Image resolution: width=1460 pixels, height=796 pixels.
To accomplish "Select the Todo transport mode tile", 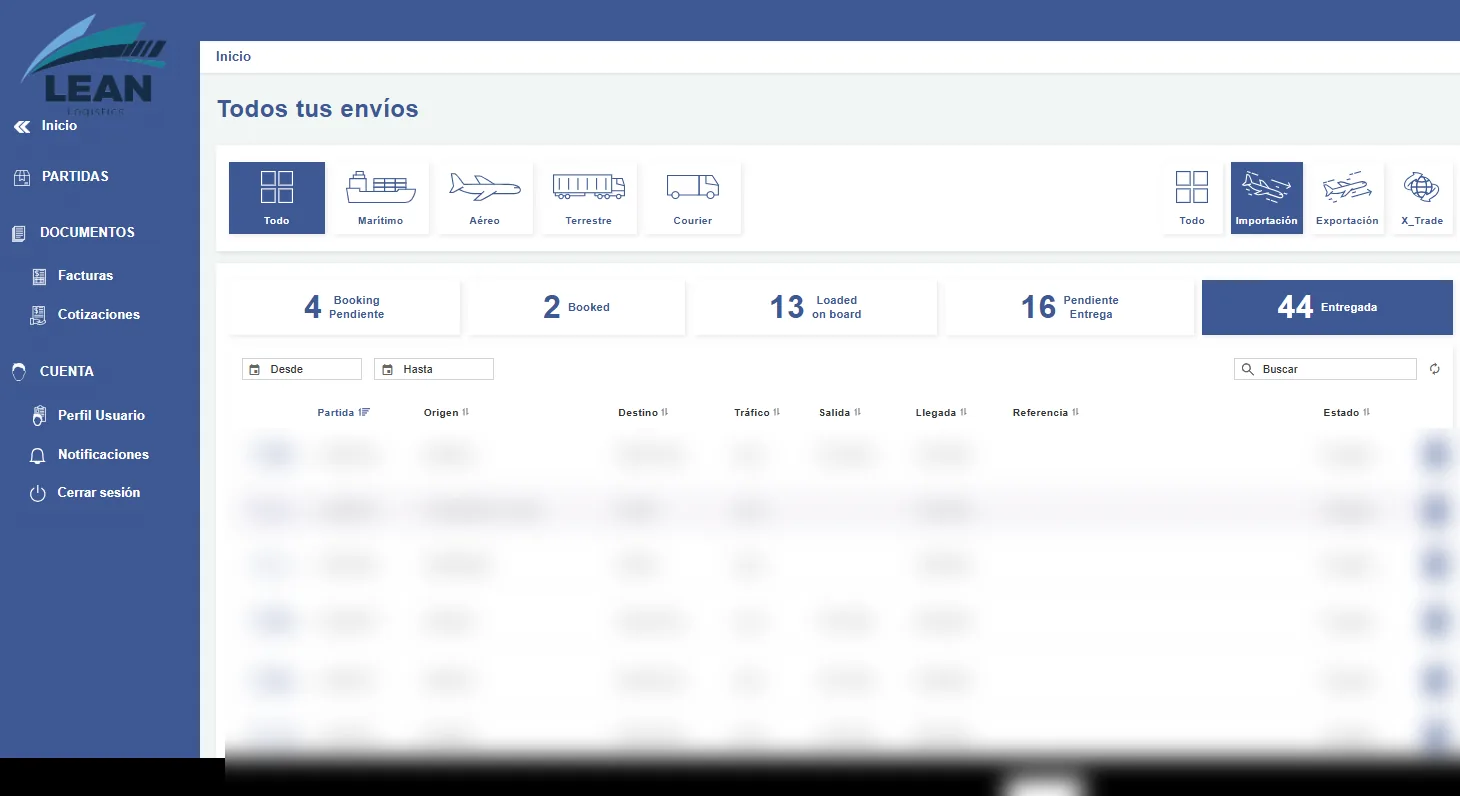I will 277,198.
